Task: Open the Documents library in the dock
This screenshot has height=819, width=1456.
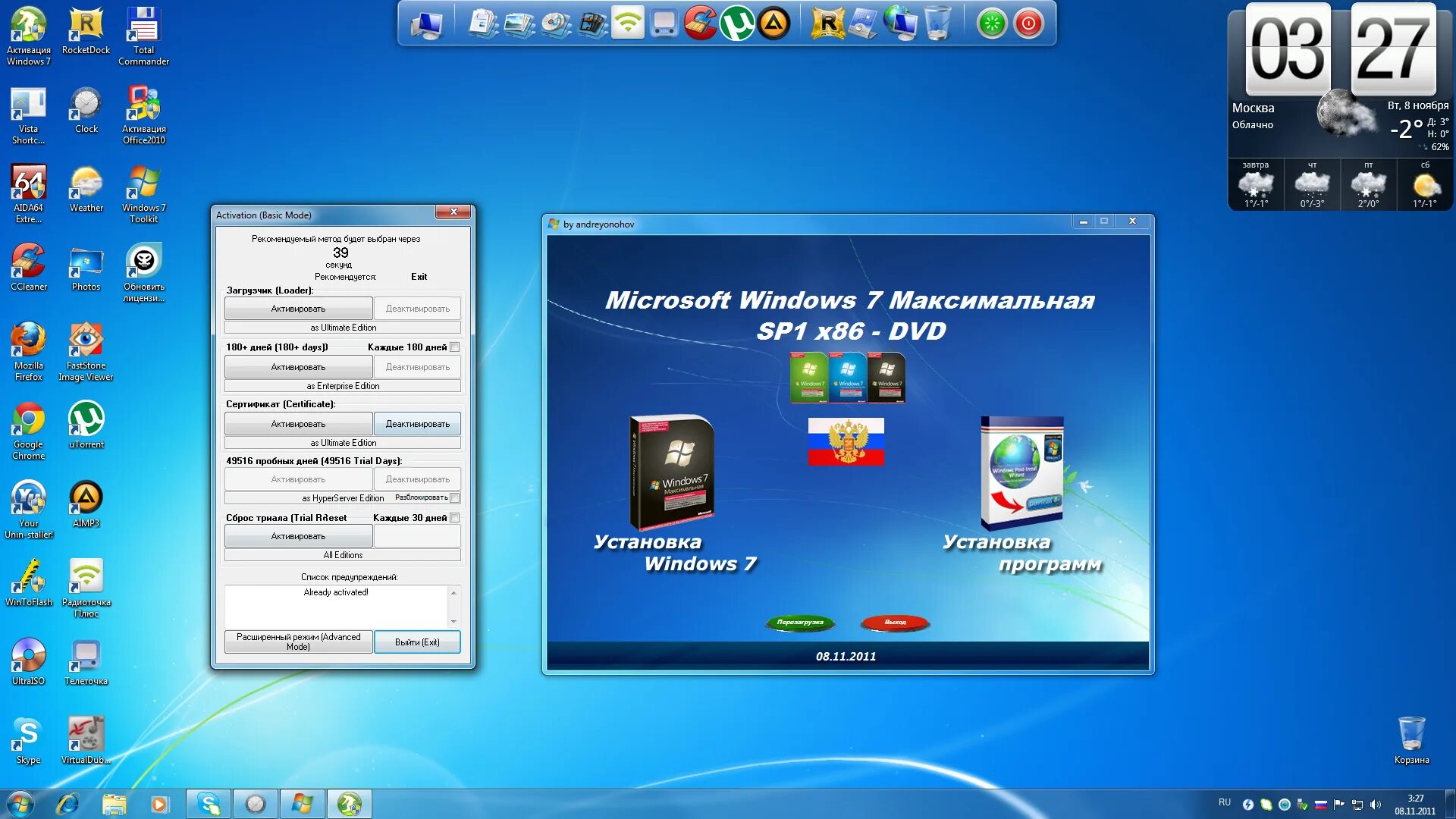Action: [482, 24]
